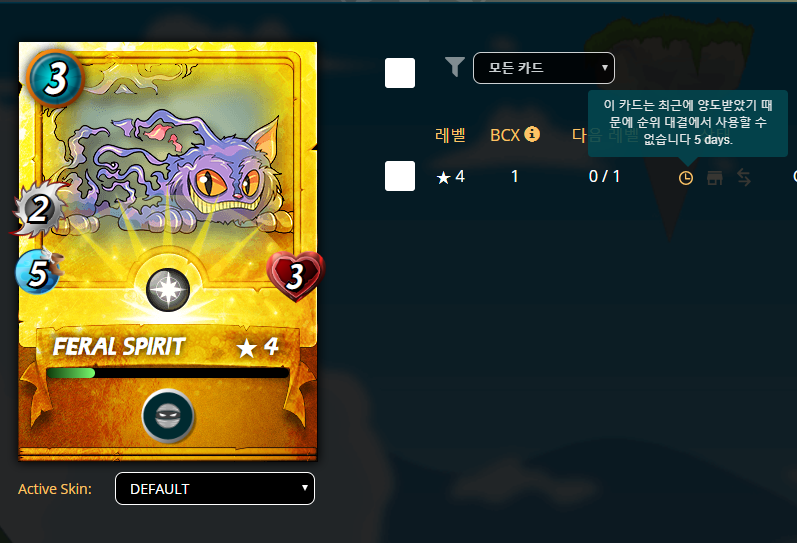Screen dimensions: 797x543
Task: Click the transfer arrows icon in card row
Action: click(x=744, y=178)
